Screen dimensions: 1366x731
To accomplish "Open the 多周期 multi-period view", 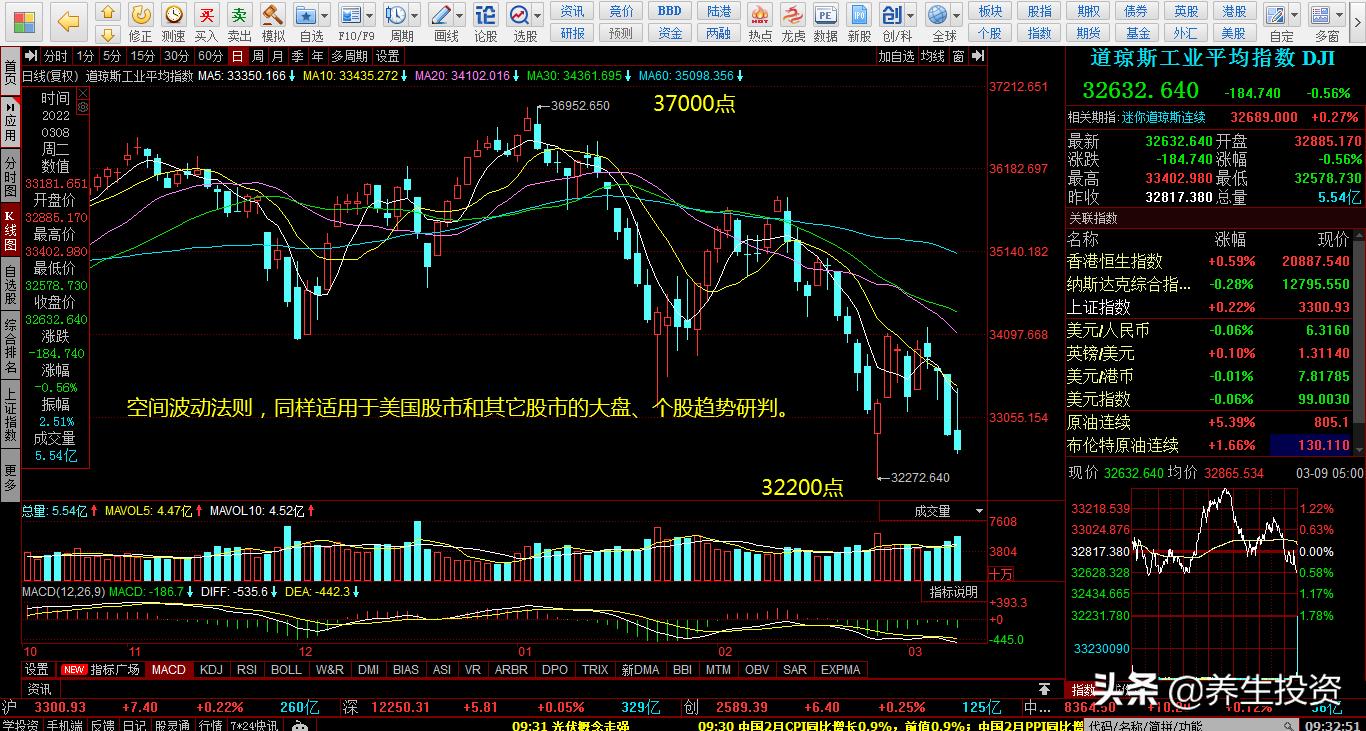I will [349, 56].
